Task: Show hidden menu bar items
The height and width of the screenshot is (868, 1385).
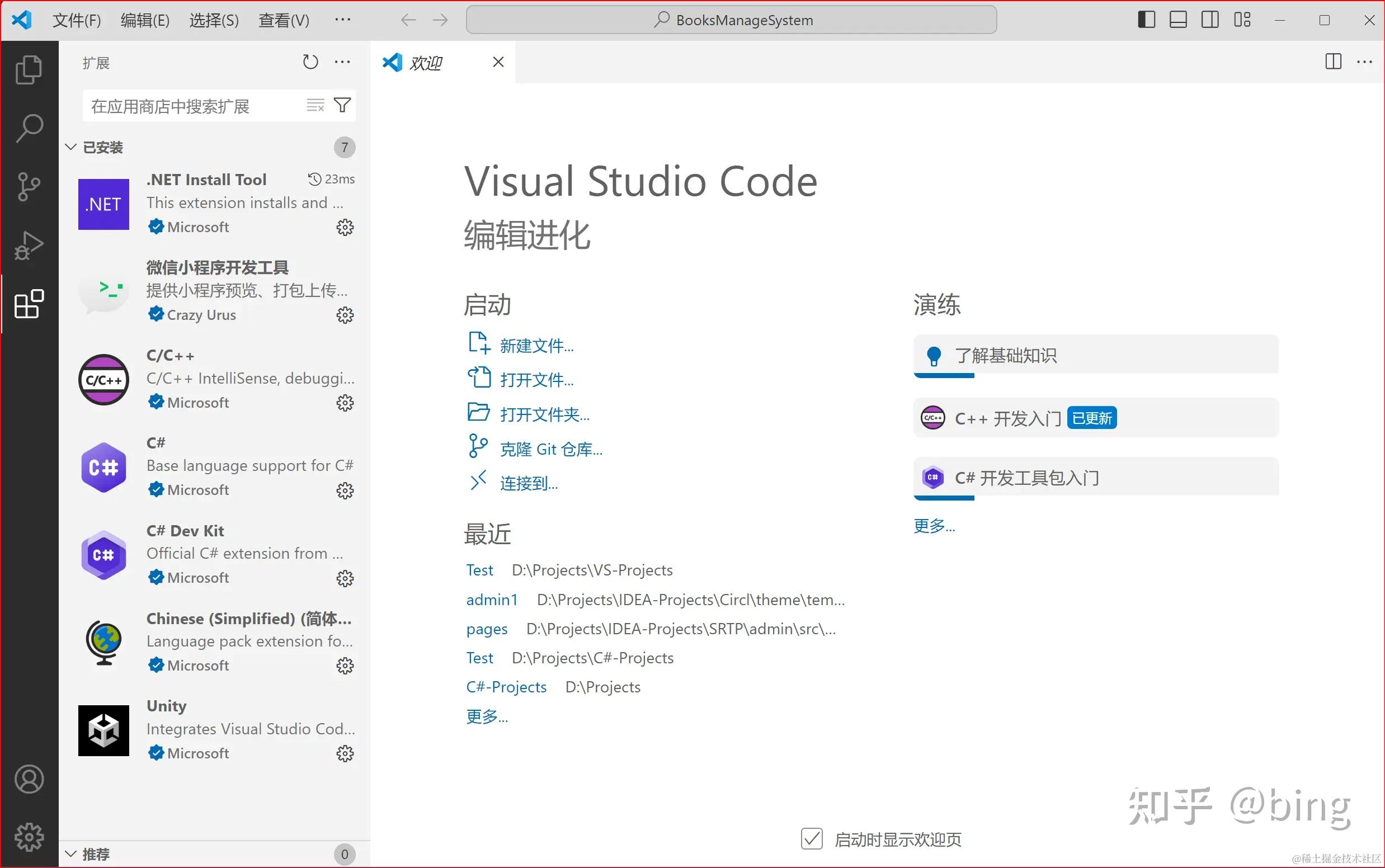Action: click(342, 20)
